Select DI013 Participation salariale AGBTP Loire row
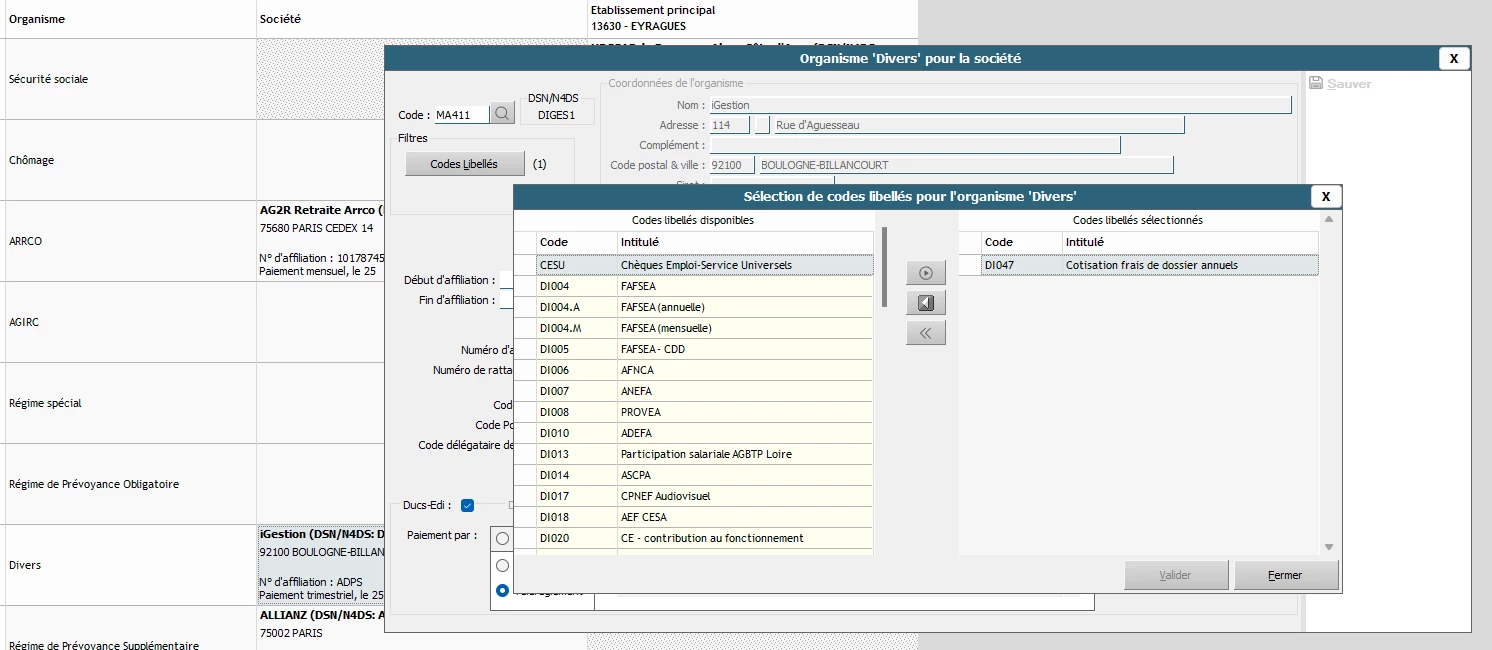Viewport: 1492px width, 650px height. tap(693, 454)
